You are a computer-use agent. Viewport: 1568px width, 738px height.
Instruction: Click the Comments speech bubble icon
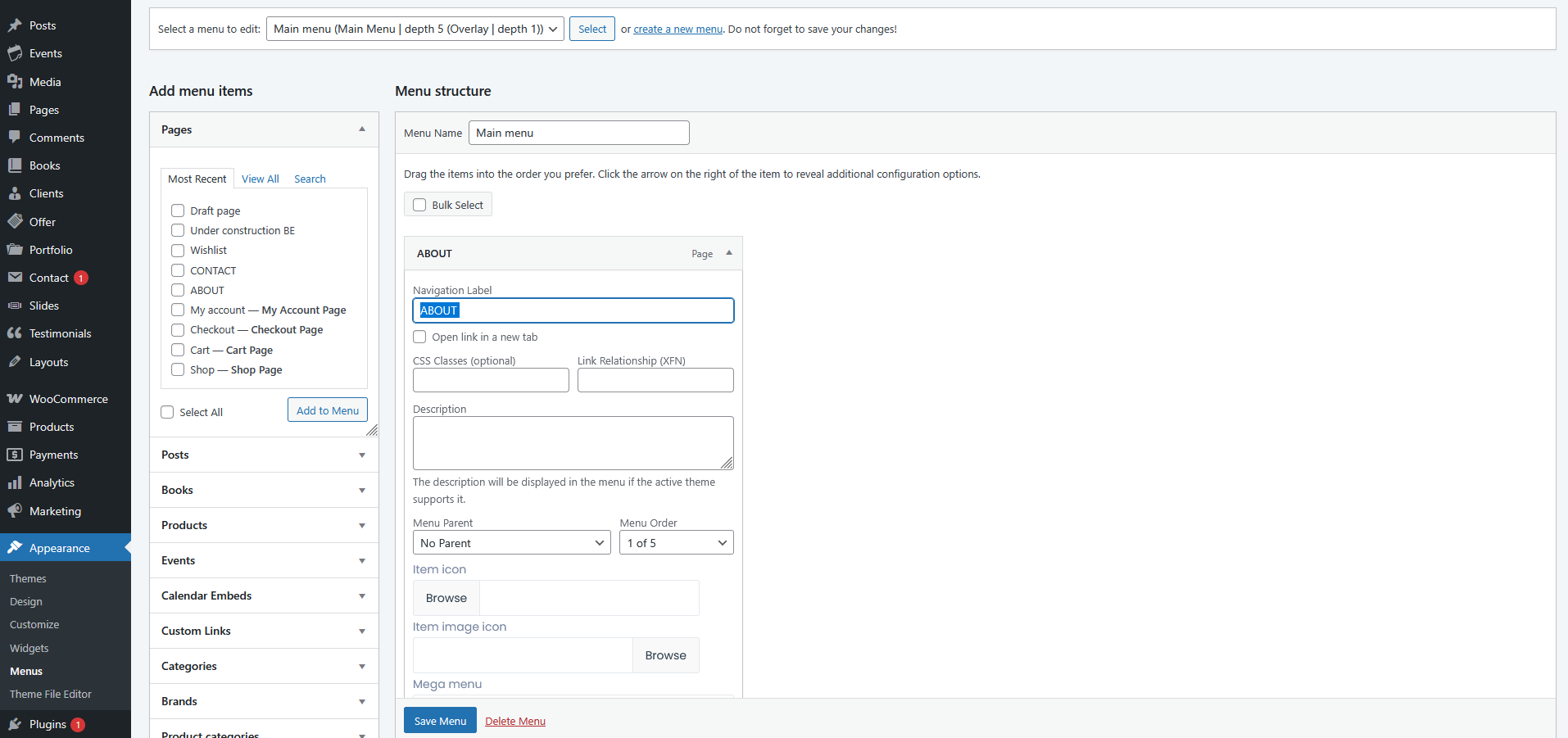tap(15, 138)
